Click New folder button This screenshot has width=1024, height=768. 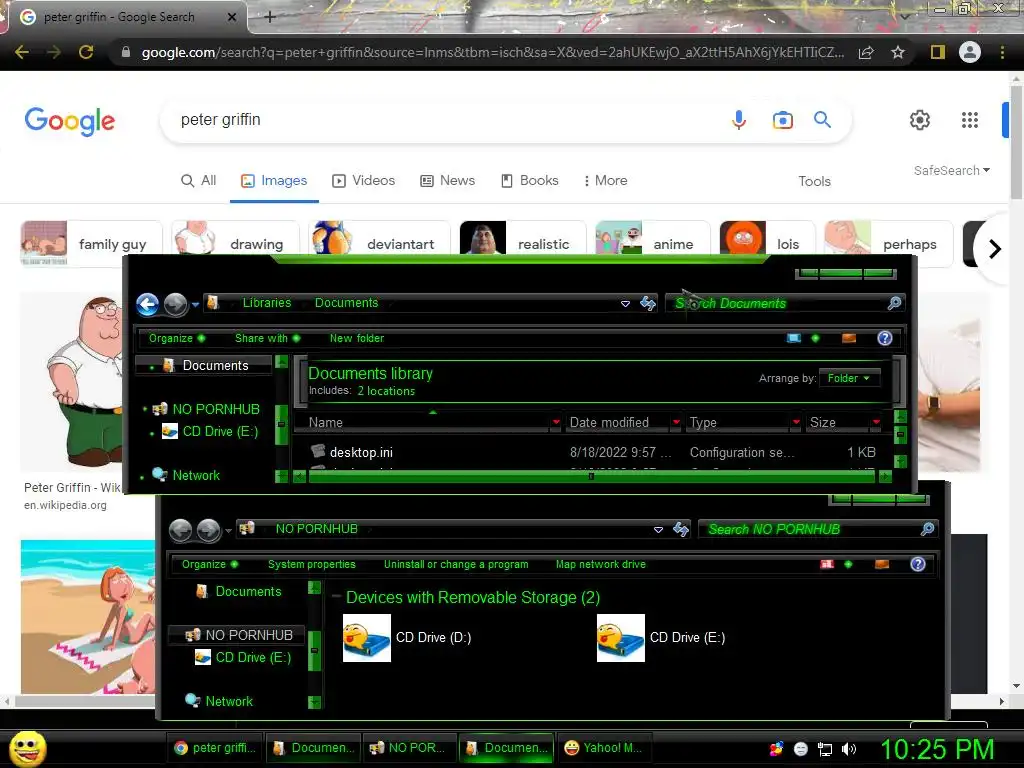click(x=357, y=338)
